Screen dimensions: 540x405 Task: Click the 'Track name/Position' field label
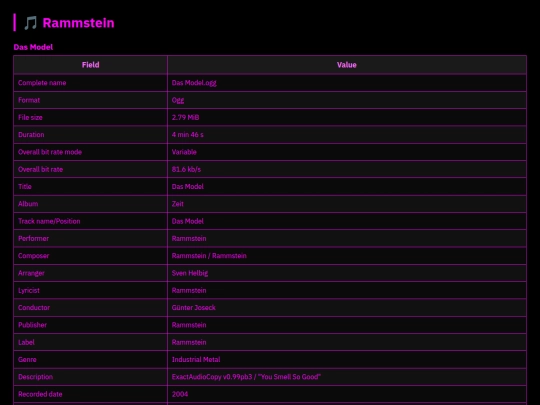(x=49, y=221)
